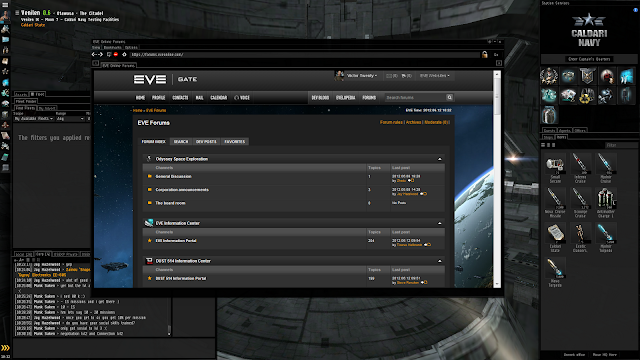Open the Range dropdown set to Any
The width and height of the screenshot is (640, 360).
[x=70, y=119]
